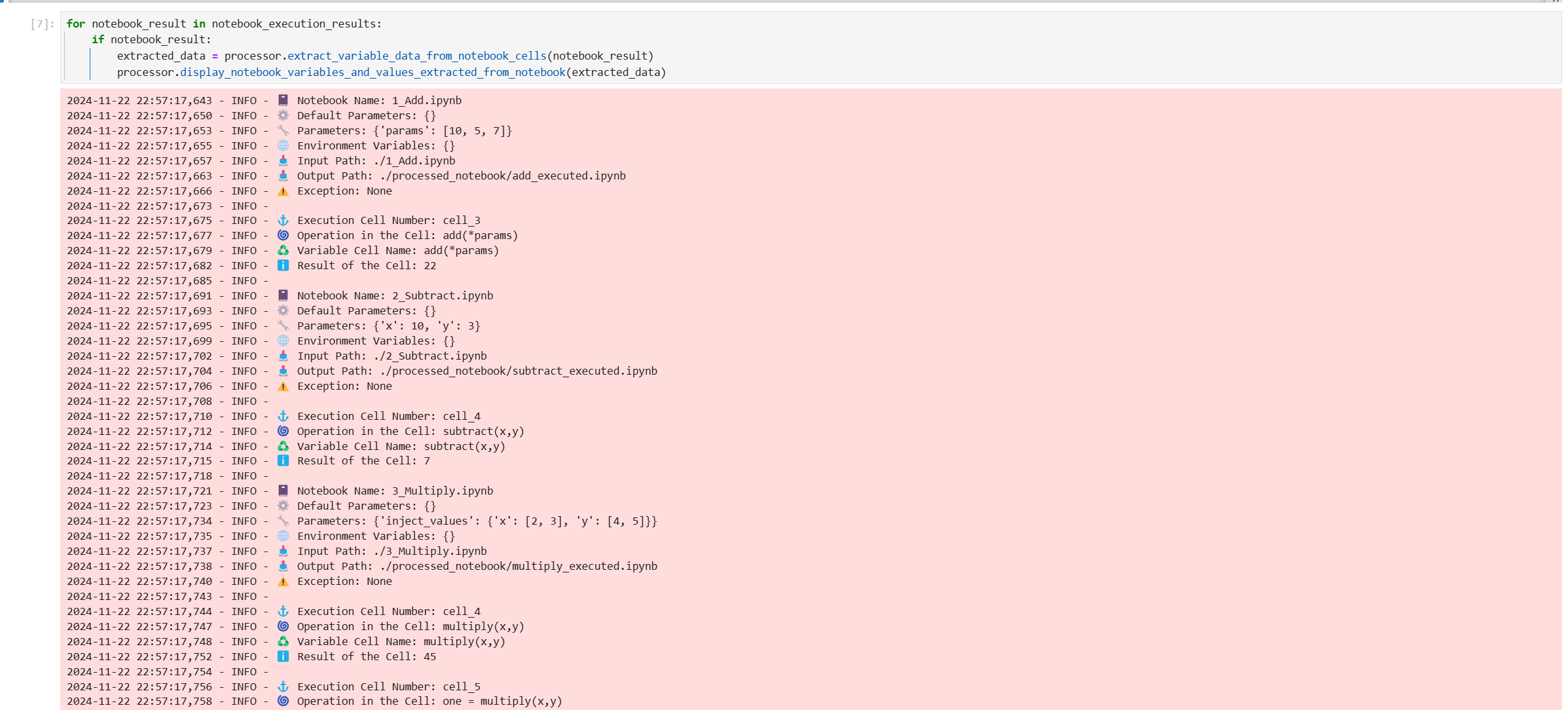Click the text 'Operation in the Cell: subtract(x,y)'
Screen dimensions: 1568x710
410,431
